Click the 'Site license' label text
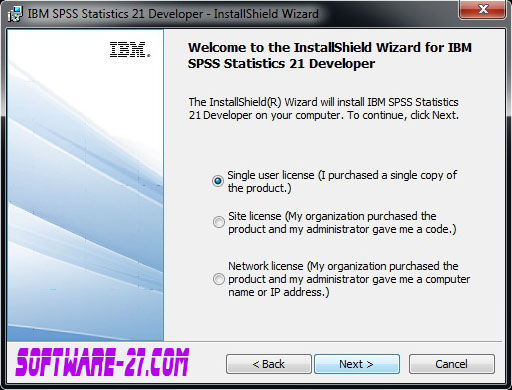 click(342, 223)
